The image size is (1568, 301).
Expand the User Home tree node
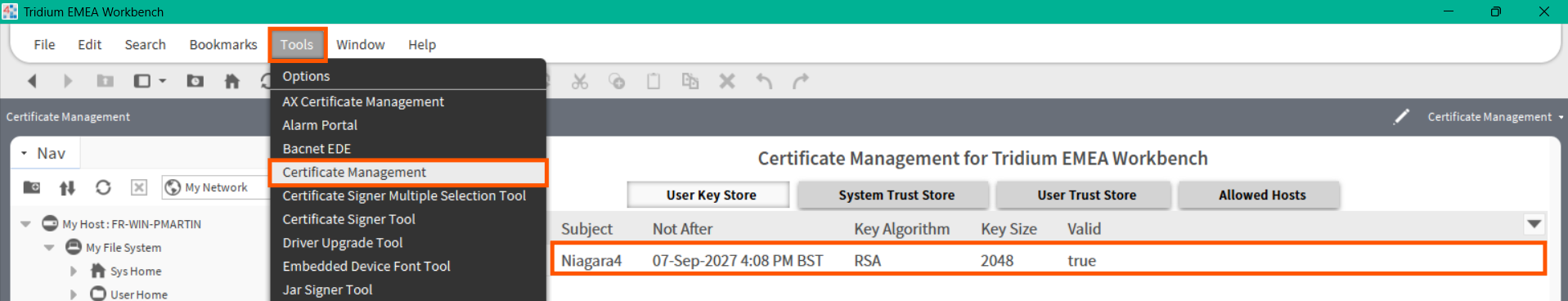74,294
